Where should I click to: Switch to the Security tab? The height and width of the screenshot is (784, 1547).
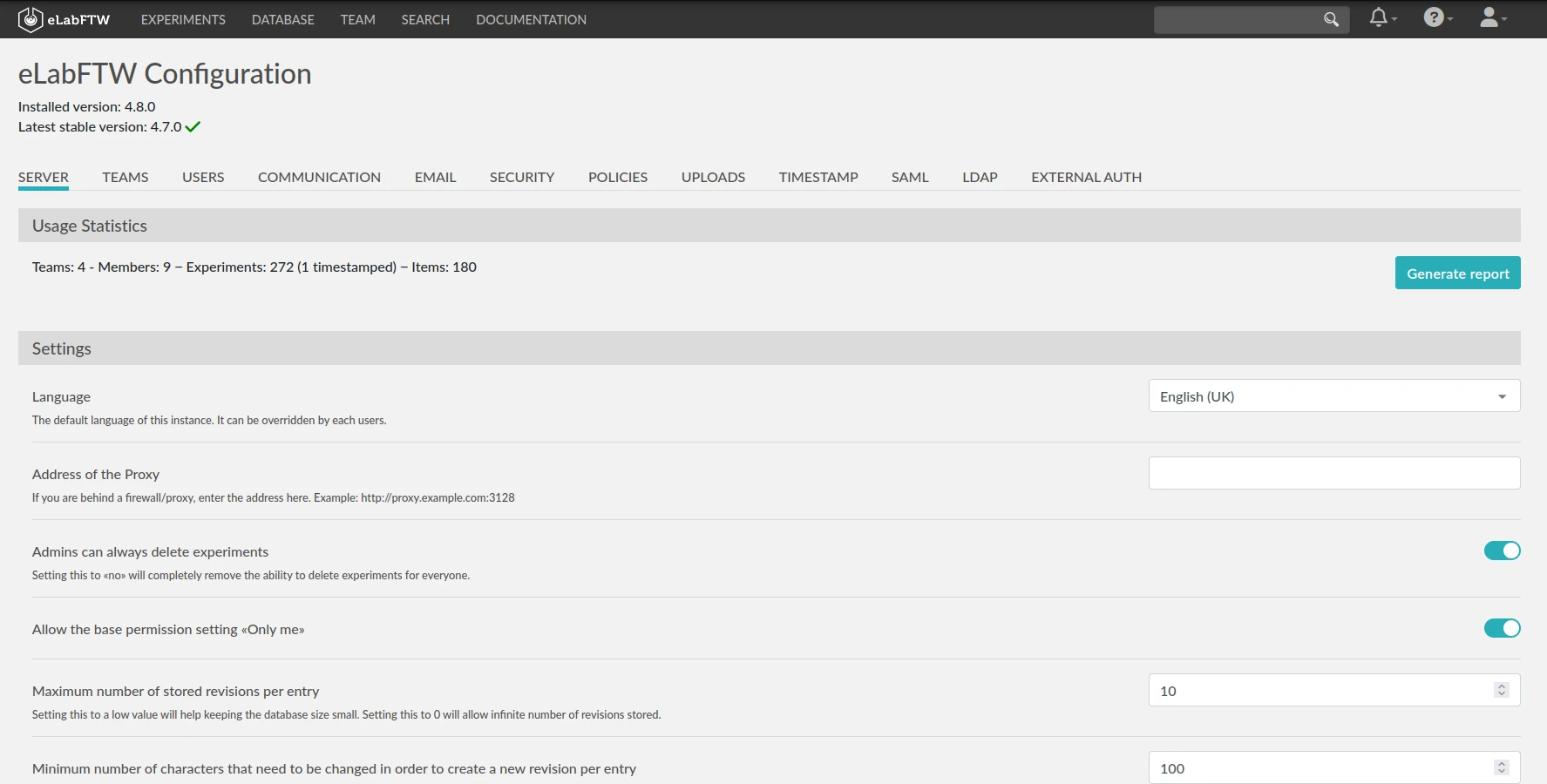click(522, 177)
